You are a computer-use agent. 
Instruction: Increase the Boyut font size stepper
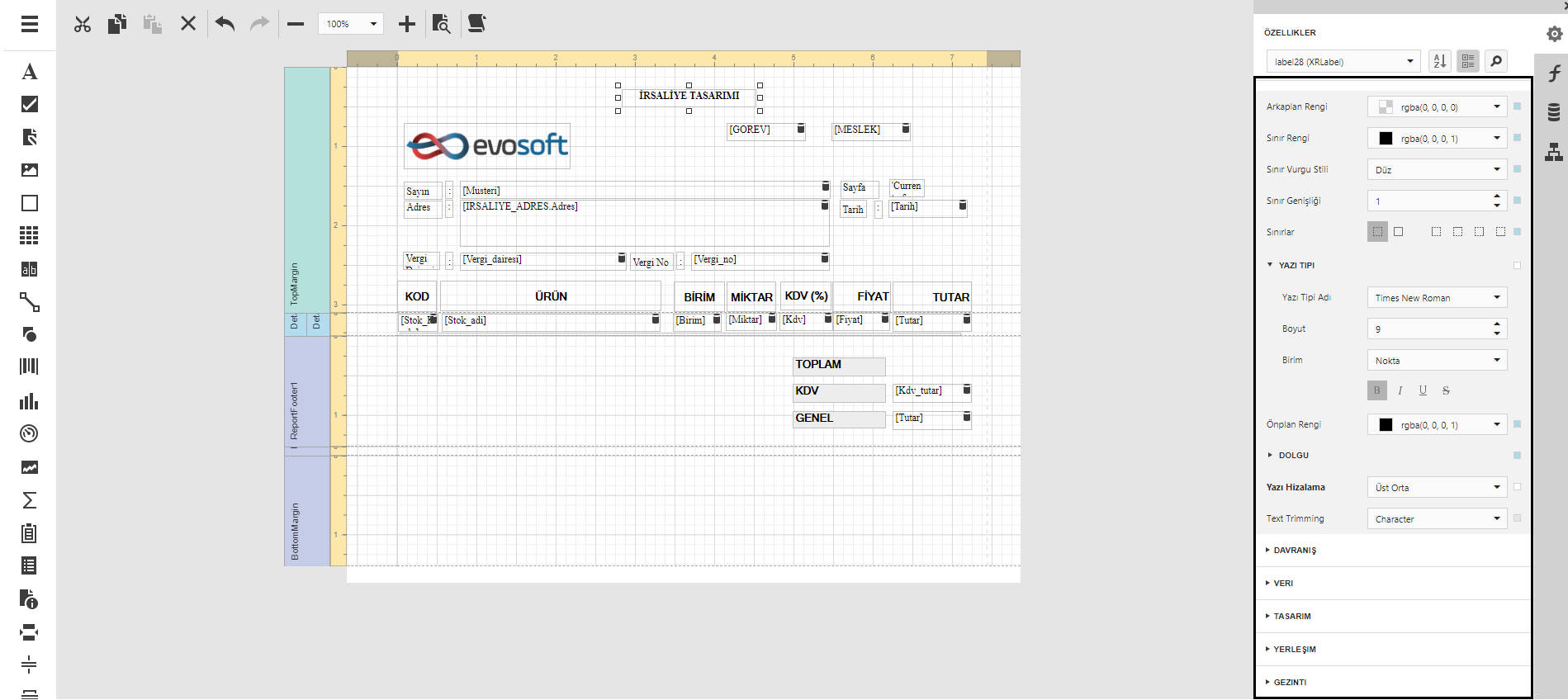[1497, 324]
